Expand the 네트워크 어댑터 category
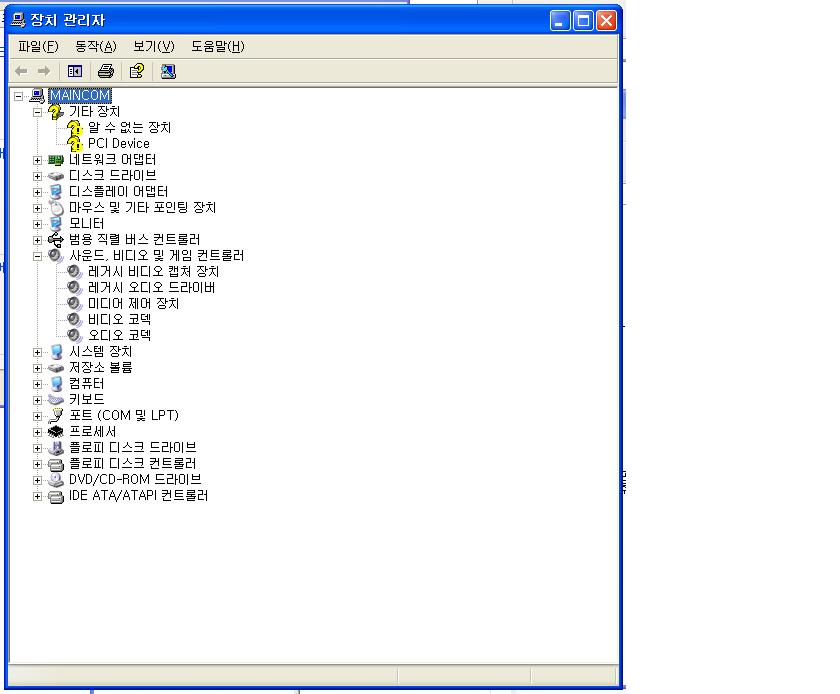This screenshot has width=840, height=694. [37, 160]
